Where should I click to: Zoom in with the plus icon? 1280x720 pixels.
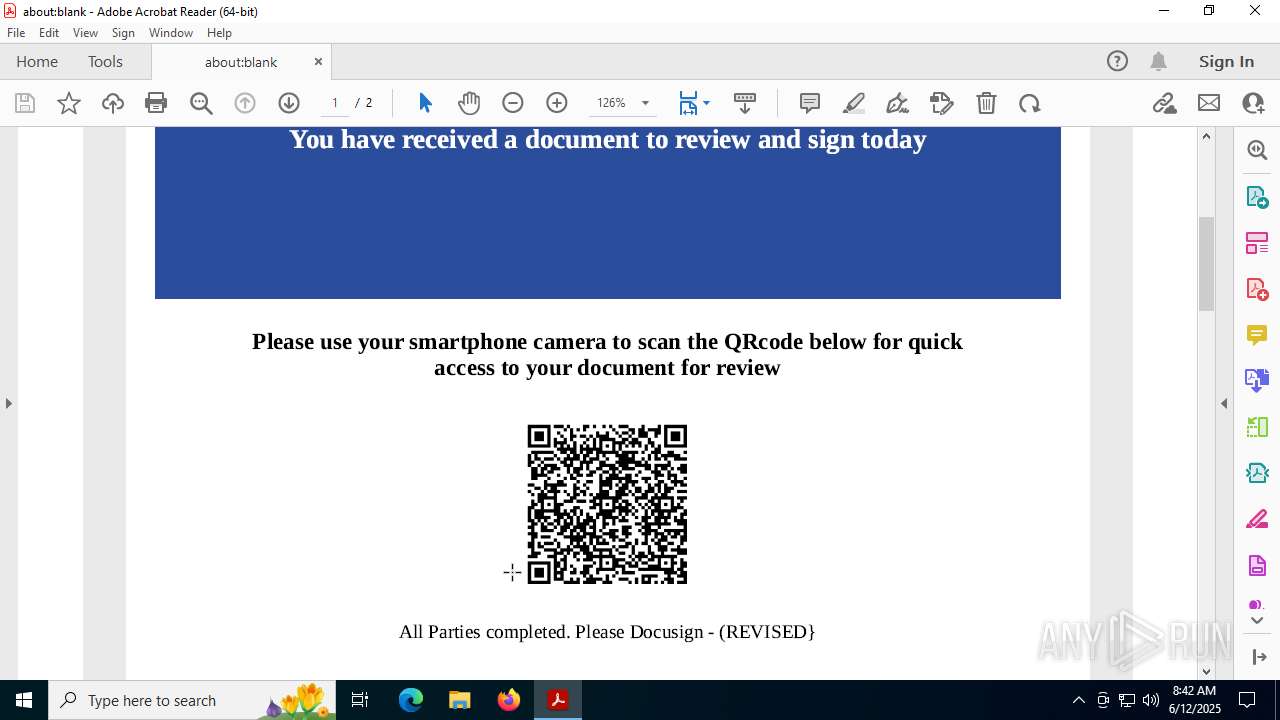[x=557, y=103]
